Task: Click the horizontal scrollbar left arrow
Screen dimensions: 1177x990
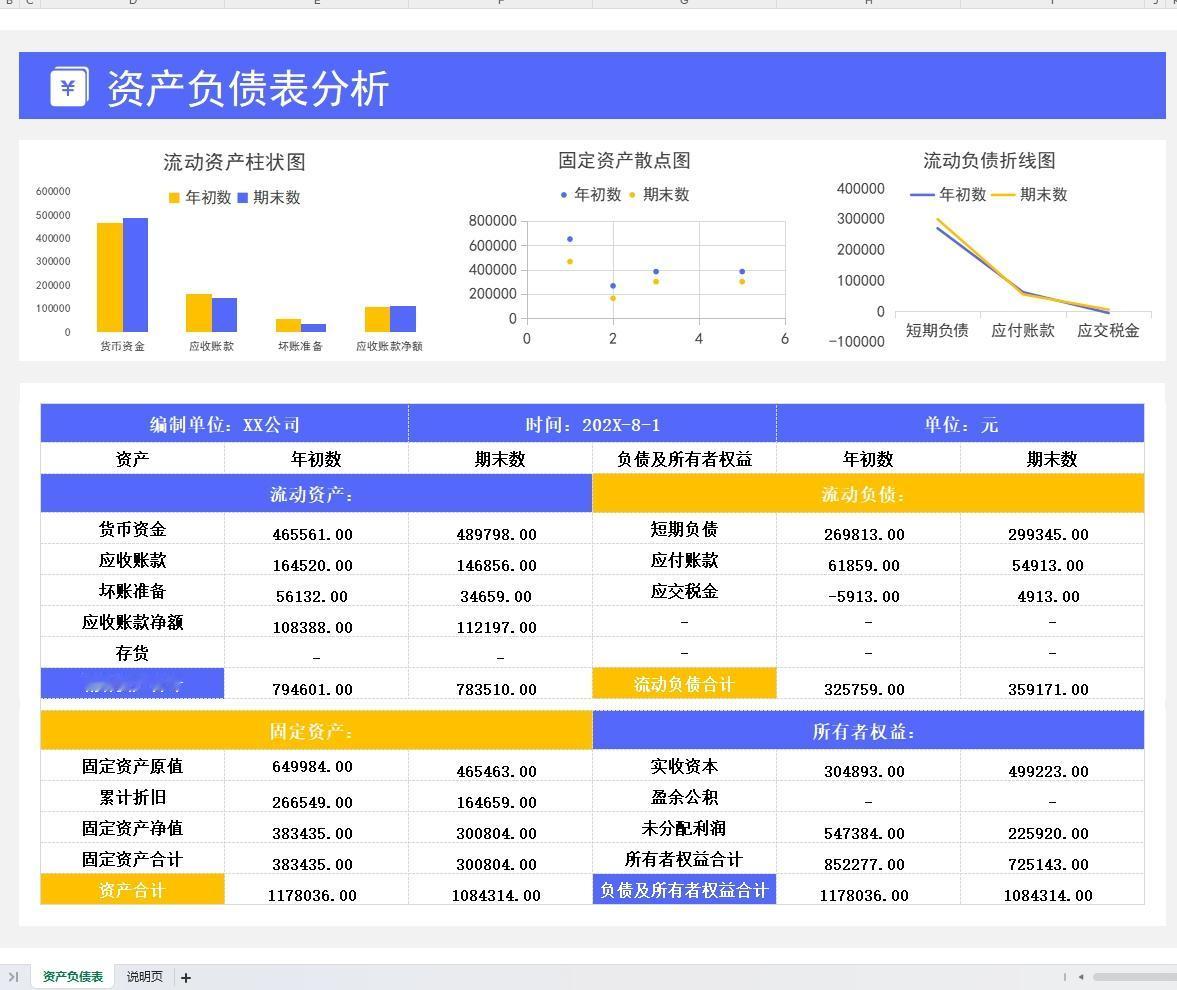Action: point(1081,976)
